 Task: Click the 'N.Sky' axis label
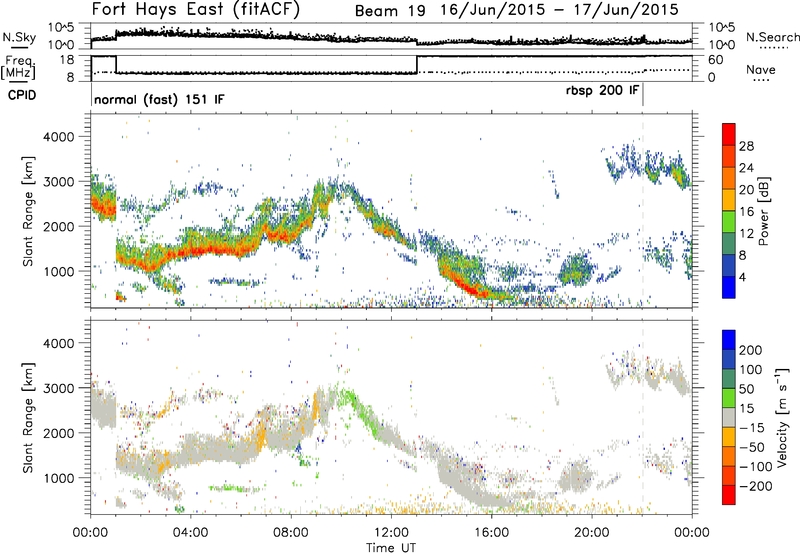19,37
